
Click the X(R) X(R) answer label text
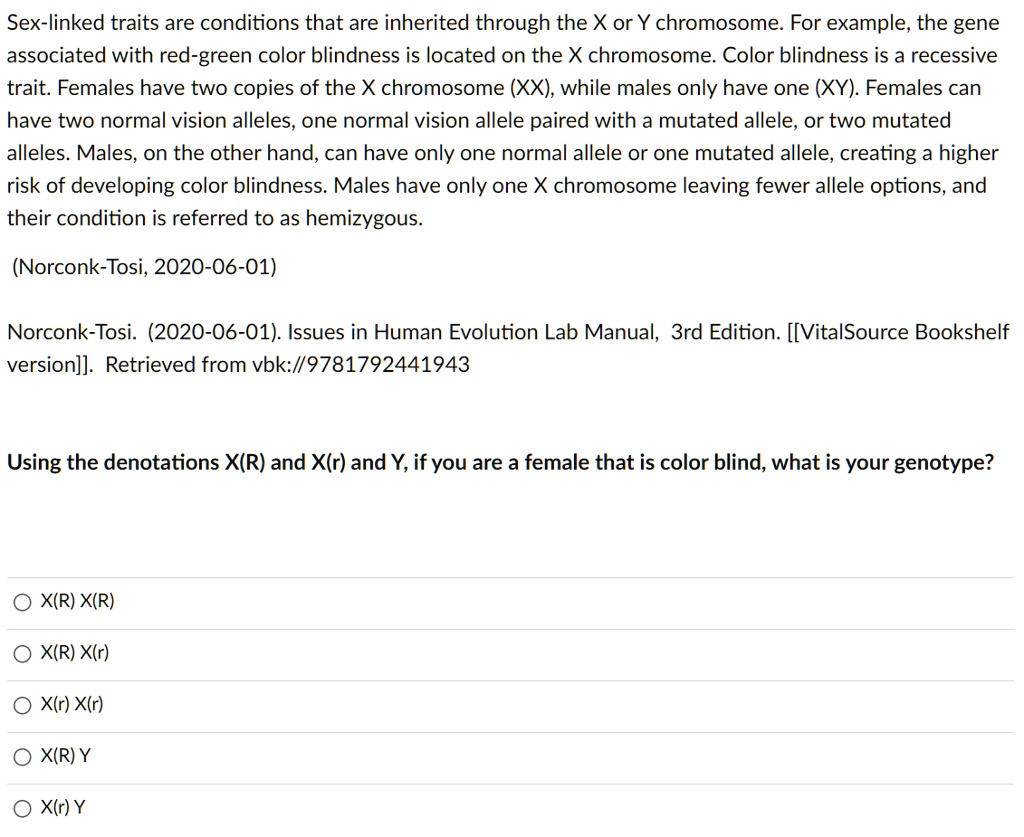[x=77, y=601]
